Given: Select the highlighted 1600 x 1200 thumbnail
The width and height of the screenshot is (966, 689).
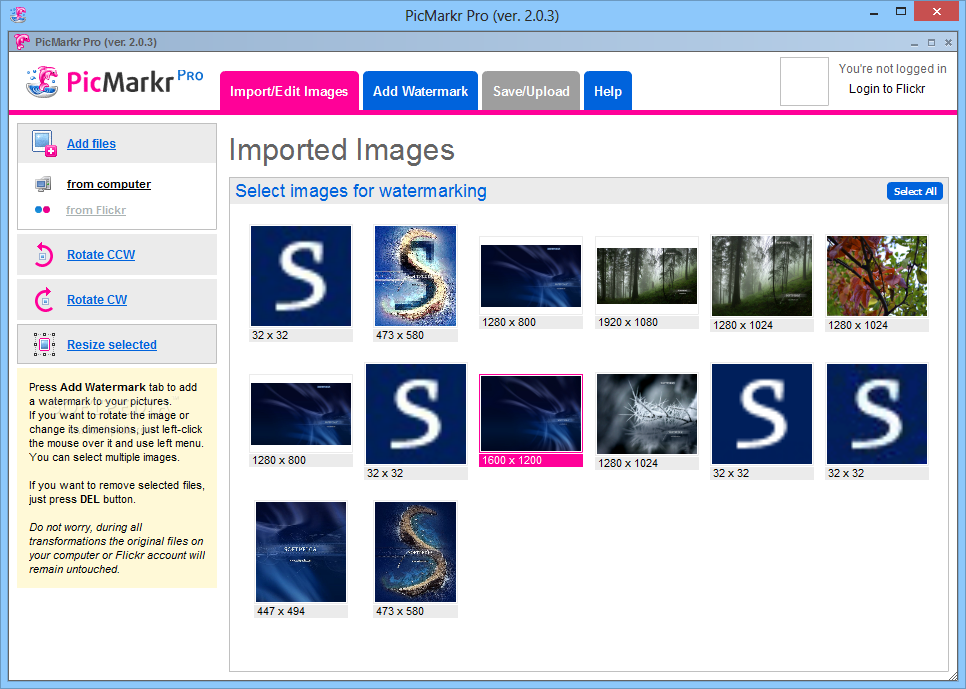Looking at the screenshot, I should [530, 414].
